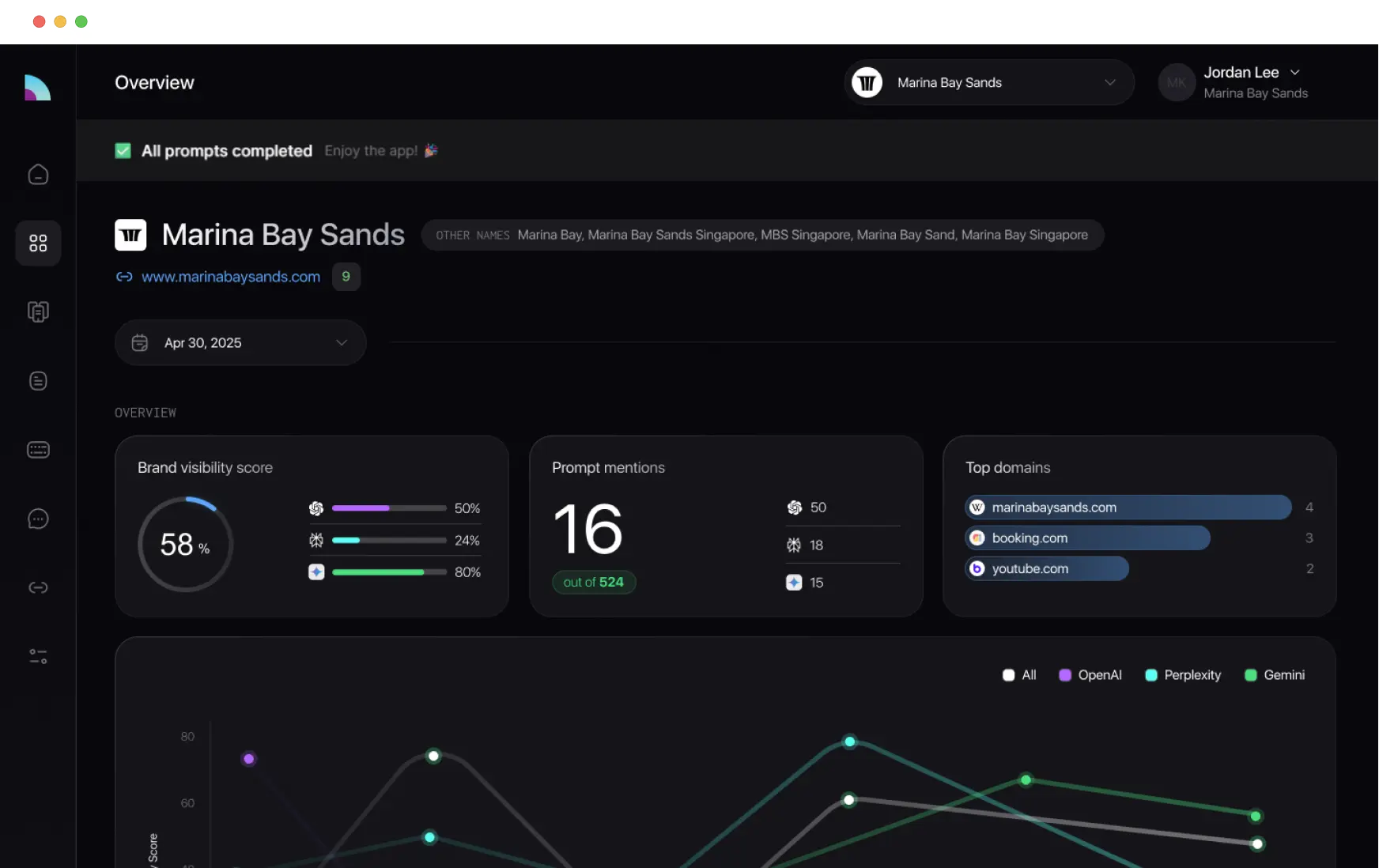Click the Marina Bay Sands brand heading
The height and width of the screenshot is (868, 1379).
pyautogui.click(x=283, y=235)
